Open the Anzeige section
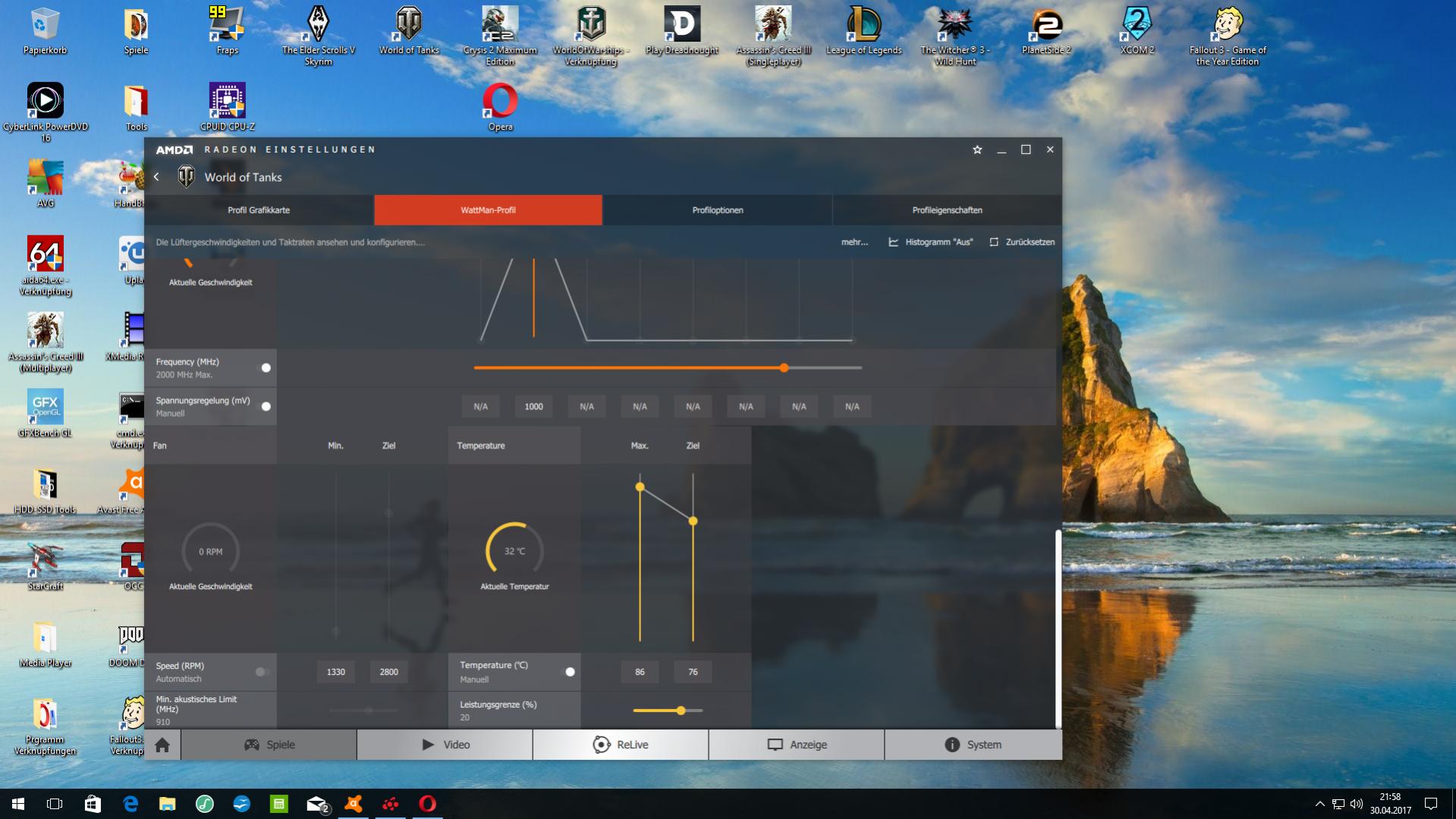This screenshot has width=1456, height=819. tap(797, 745)
